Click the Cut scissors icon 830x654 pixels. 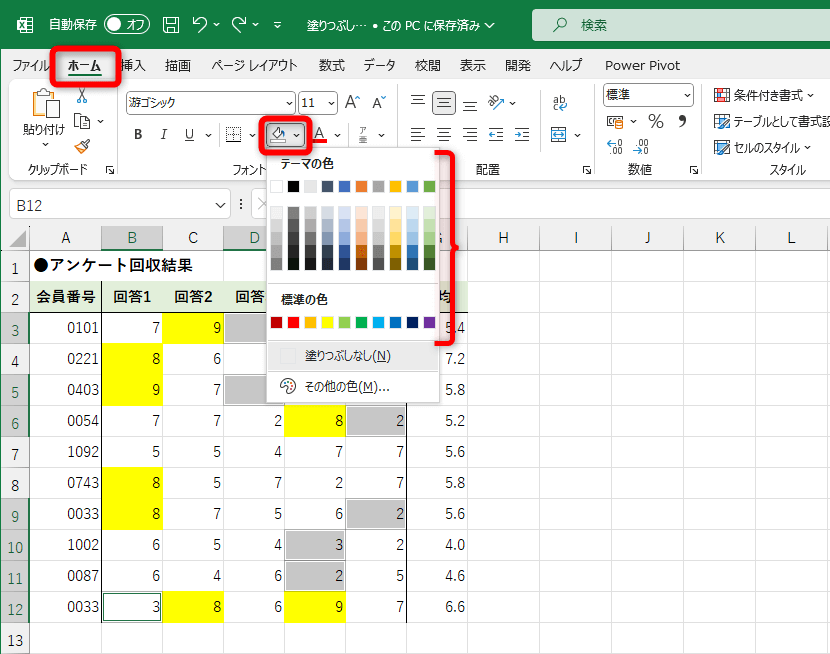tap(82, 97)
